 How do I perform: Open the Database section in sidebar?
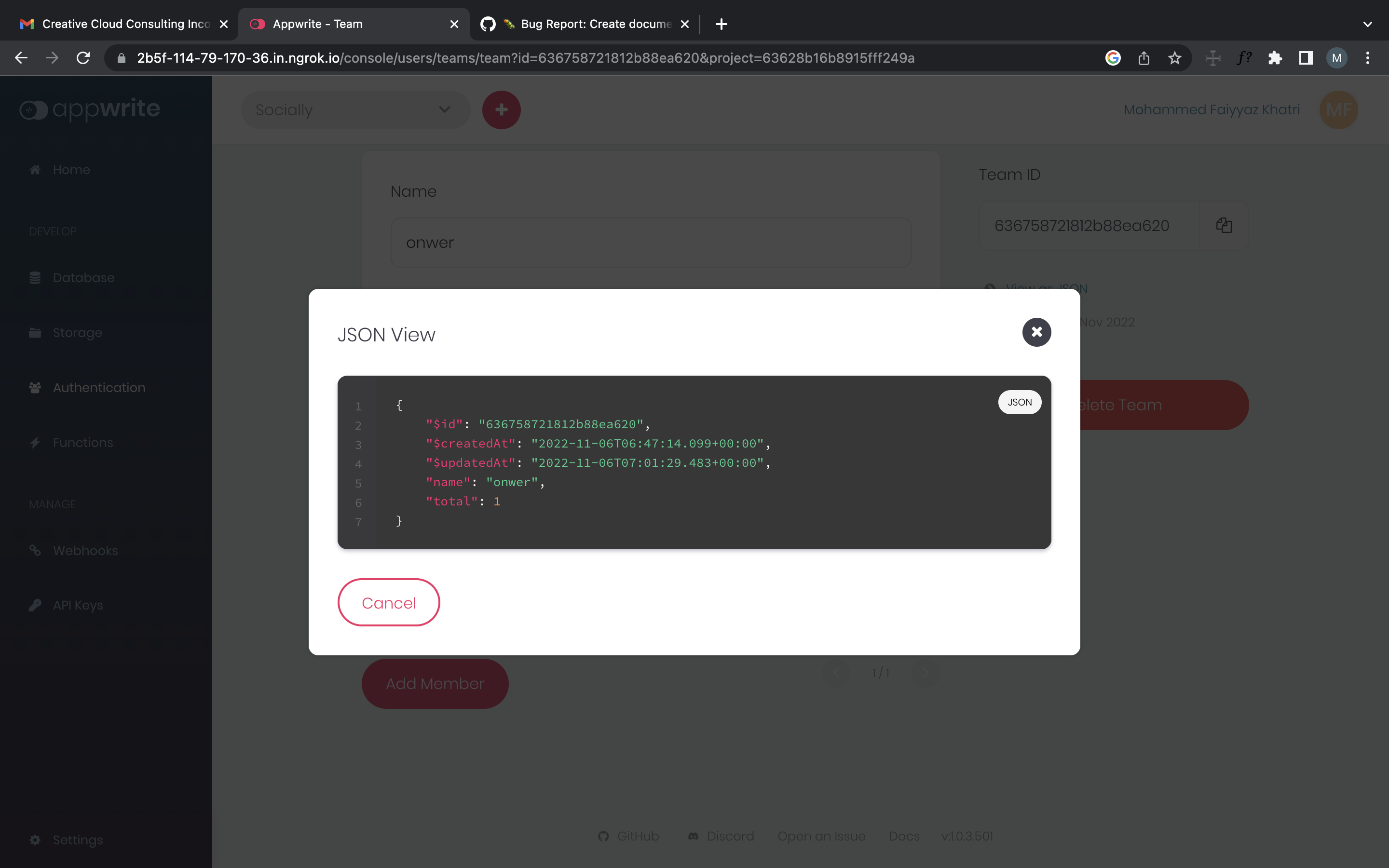coord(84,277)
